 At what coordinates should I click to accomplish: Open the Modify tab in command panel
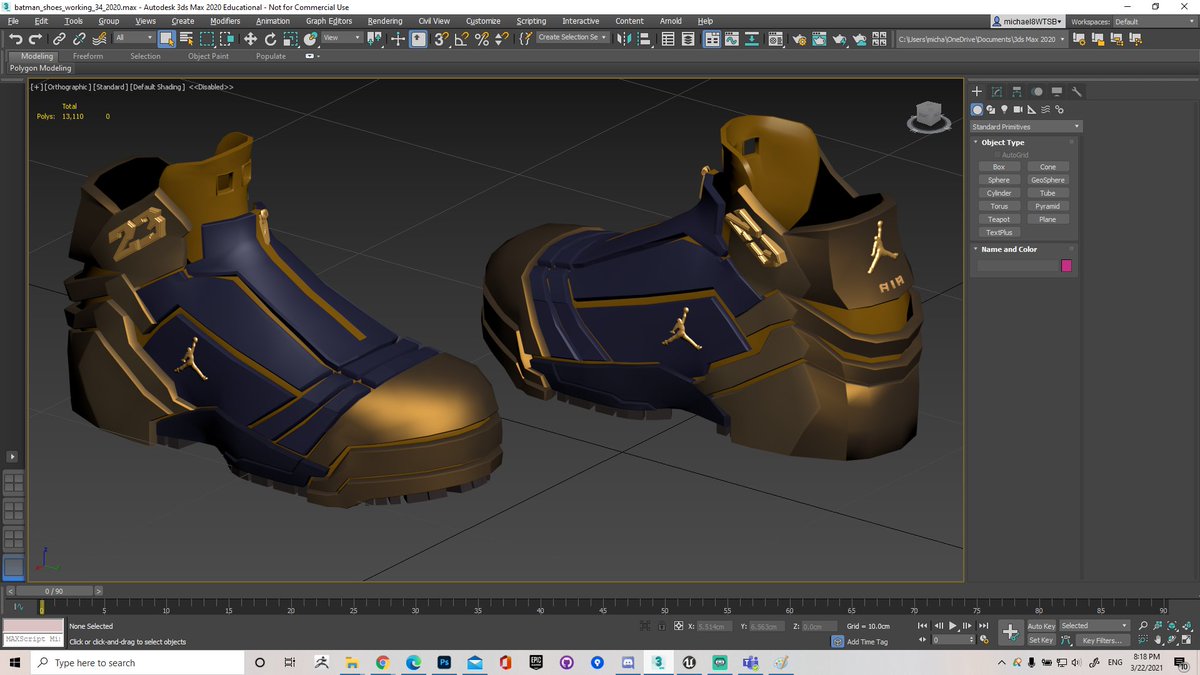[x=997, y=91]
